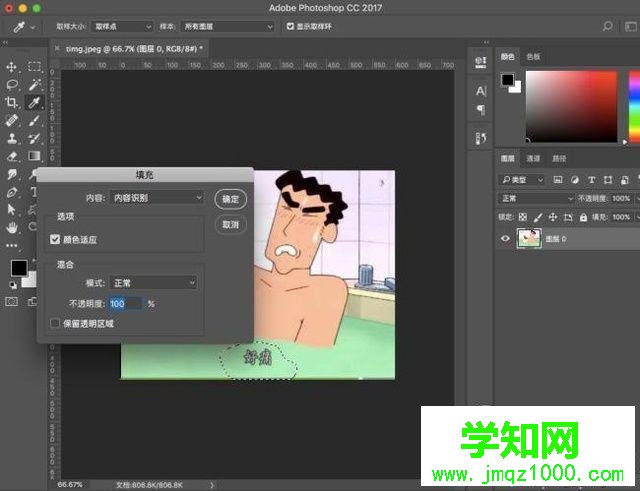Click the toolbox foreground color swatch
This screenshot has height=491, width=640.
[x=19, y=268]
